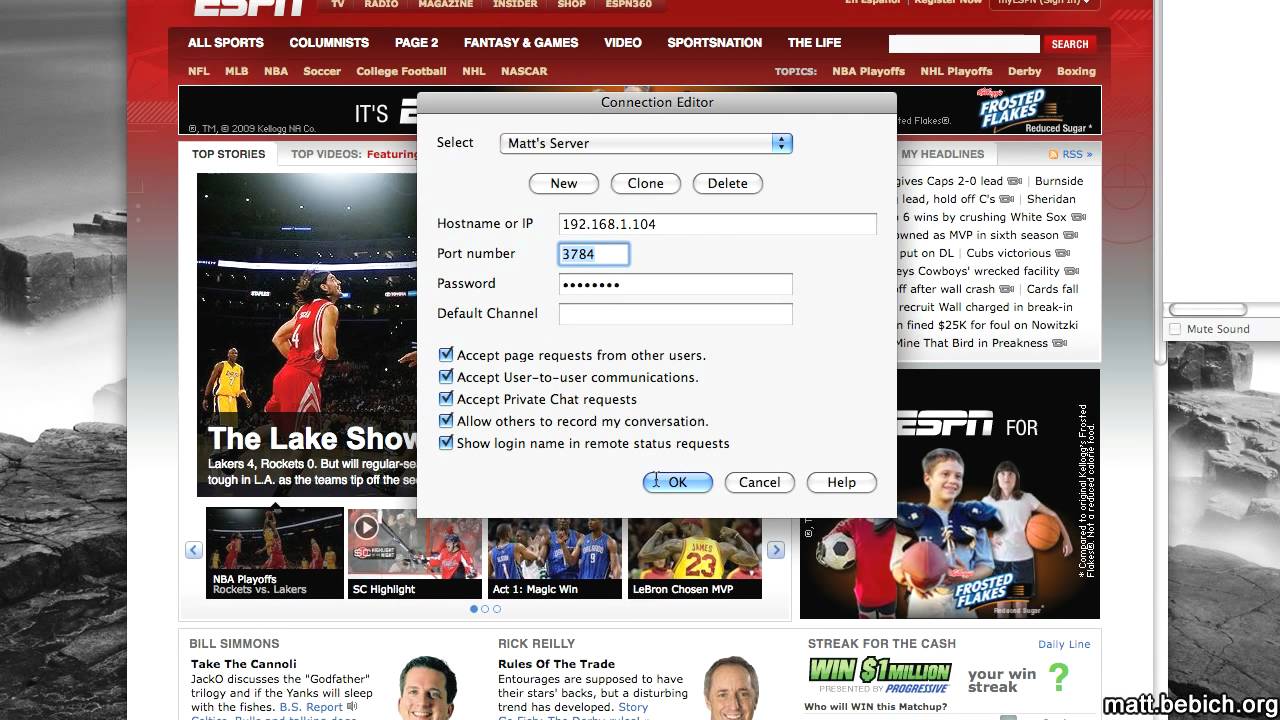The height and width of the screenshot is (720, 1280).
Task: Open SPORTSNATION menu
Action: 715,43
